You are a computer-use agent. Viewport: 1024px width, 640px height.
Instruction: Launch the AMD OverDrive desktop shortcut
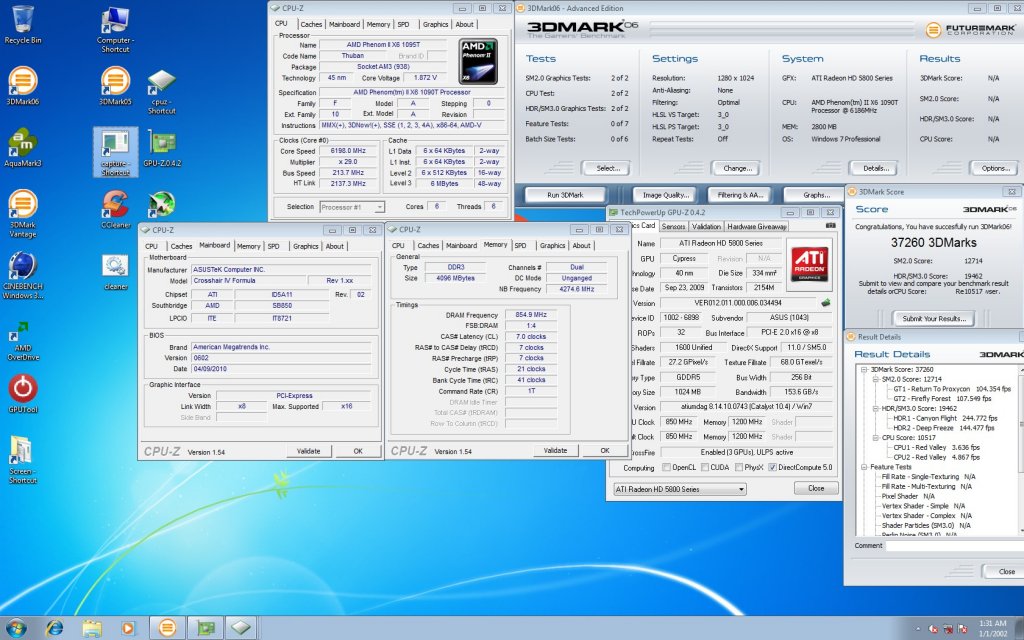[23, 340]
